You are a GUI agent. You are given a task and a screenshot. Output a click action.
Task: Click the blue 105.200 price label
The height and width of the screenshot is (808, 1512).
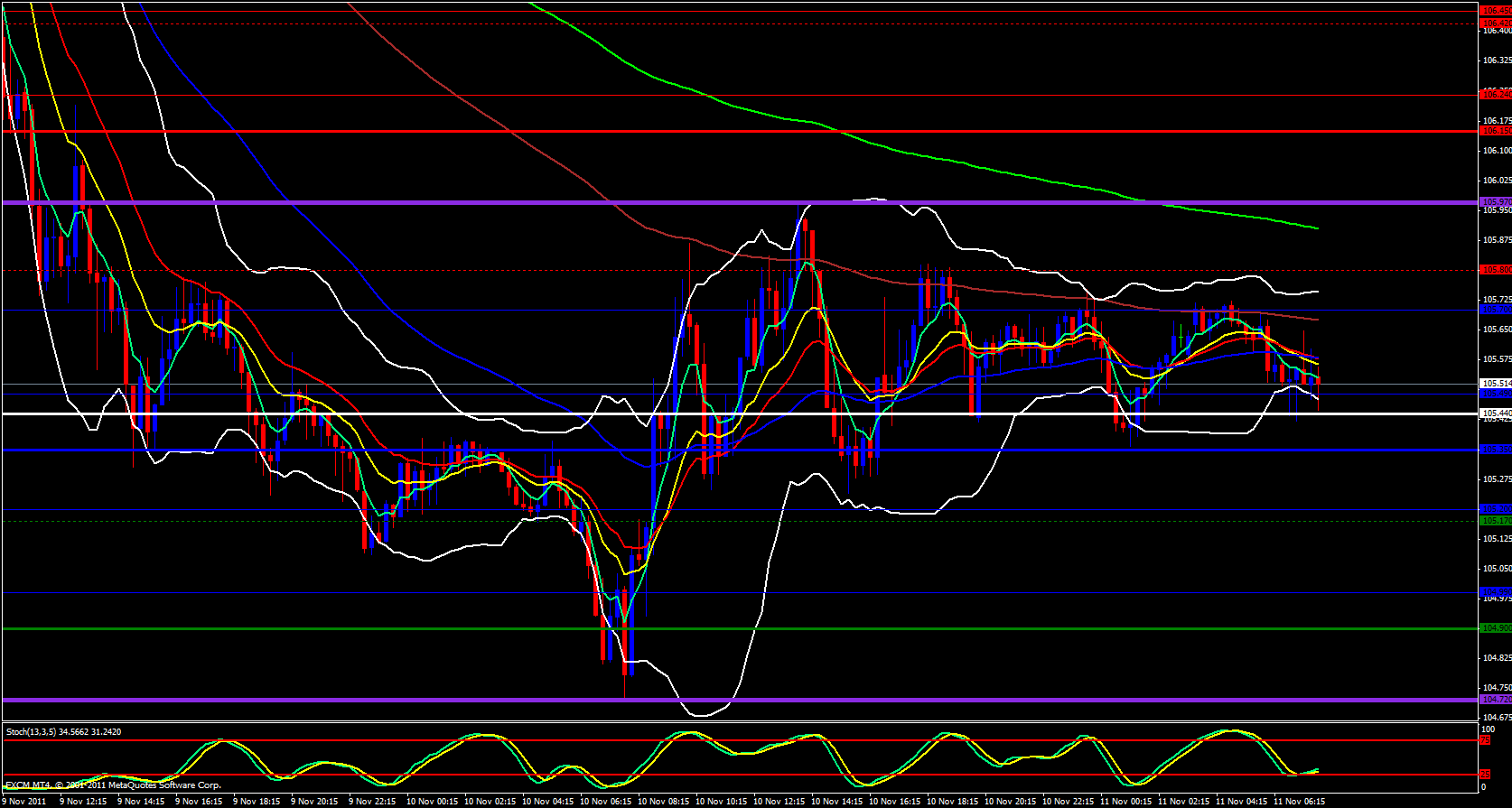[1496, 509]
